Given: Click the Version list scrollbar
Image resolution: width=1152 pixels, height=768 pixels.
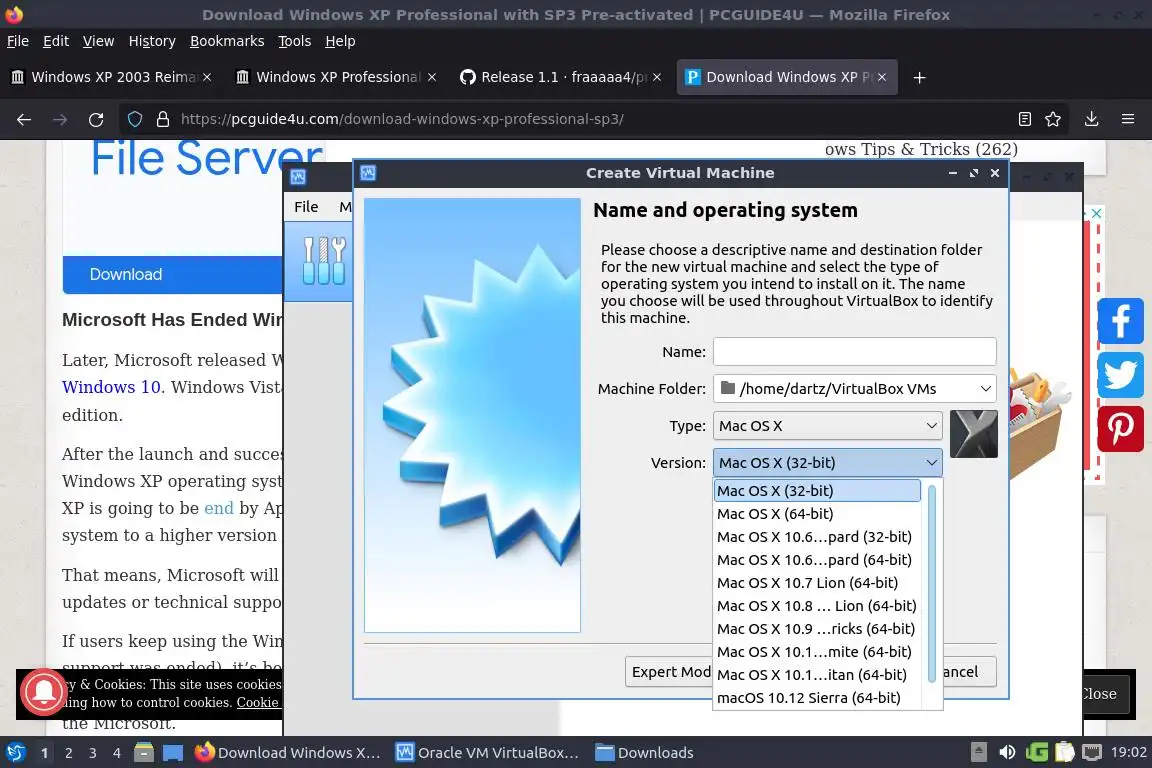Looking at the screenshot, I should (x=932, y=584).
